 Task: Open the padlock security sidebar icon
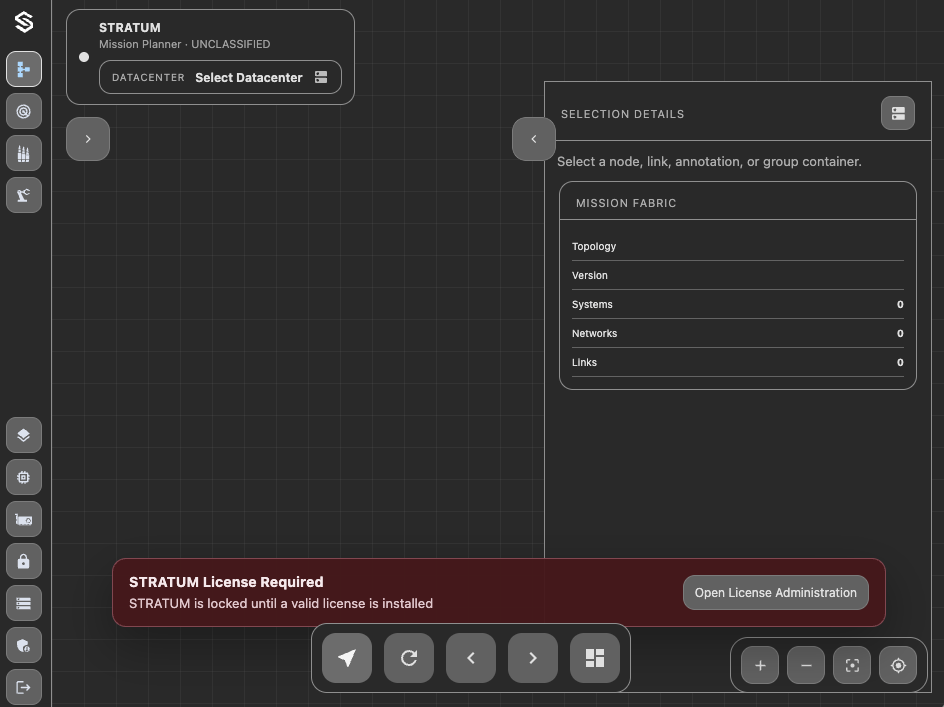coord(24,561)
